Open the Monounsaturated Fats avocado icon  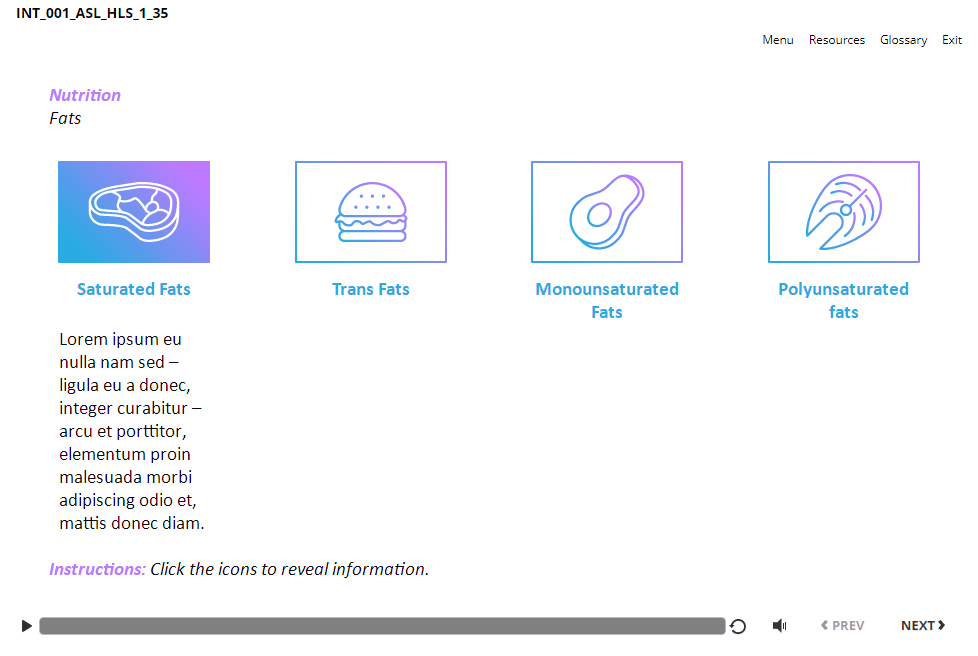(x=607, y=212)
